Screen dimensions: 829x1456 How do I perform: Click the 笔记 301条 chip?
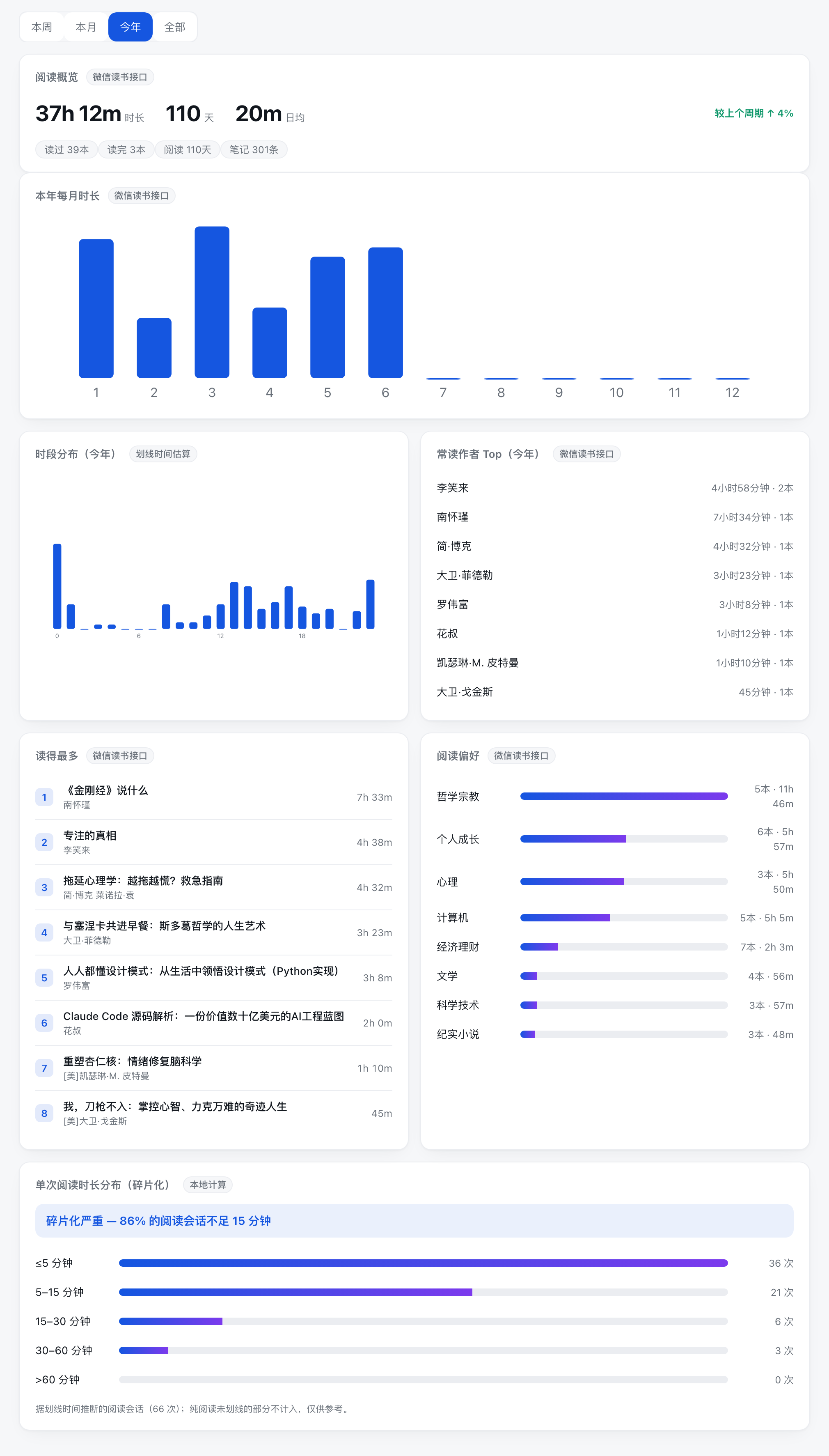pyautogui.click(x=254, y=150)
